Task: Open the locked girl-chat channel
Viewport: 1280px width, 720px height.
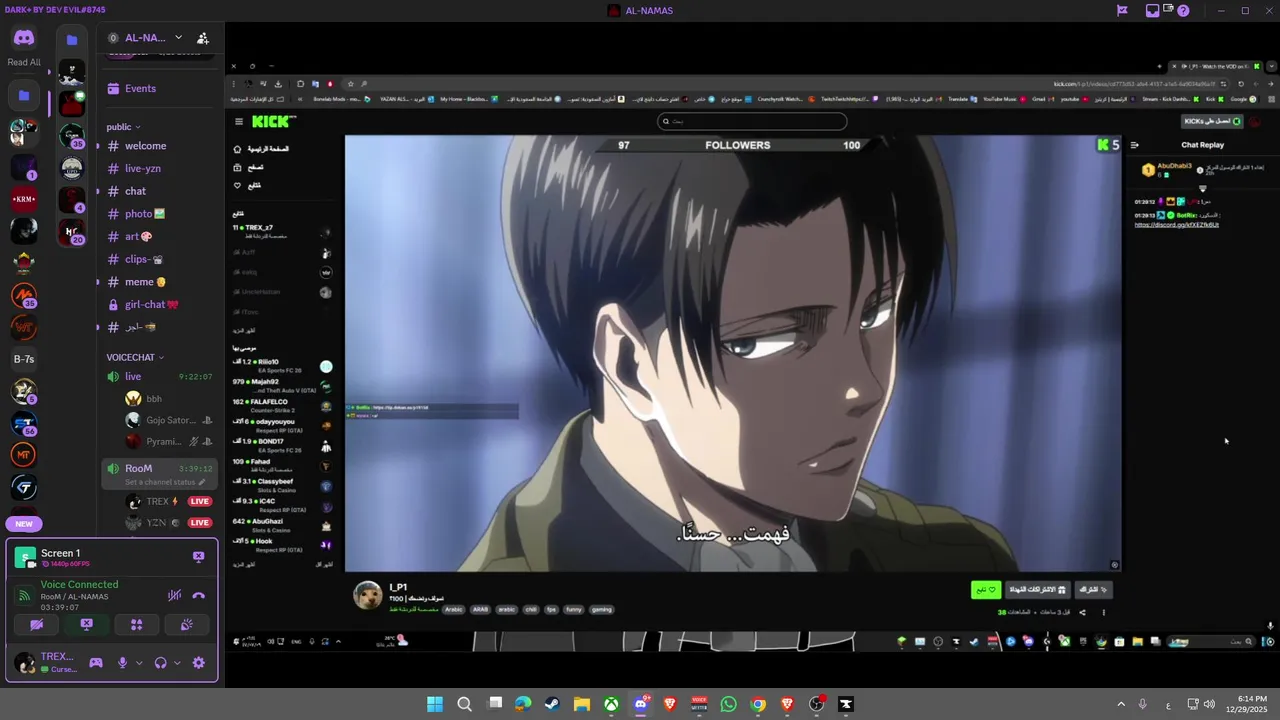Action: 160,304
